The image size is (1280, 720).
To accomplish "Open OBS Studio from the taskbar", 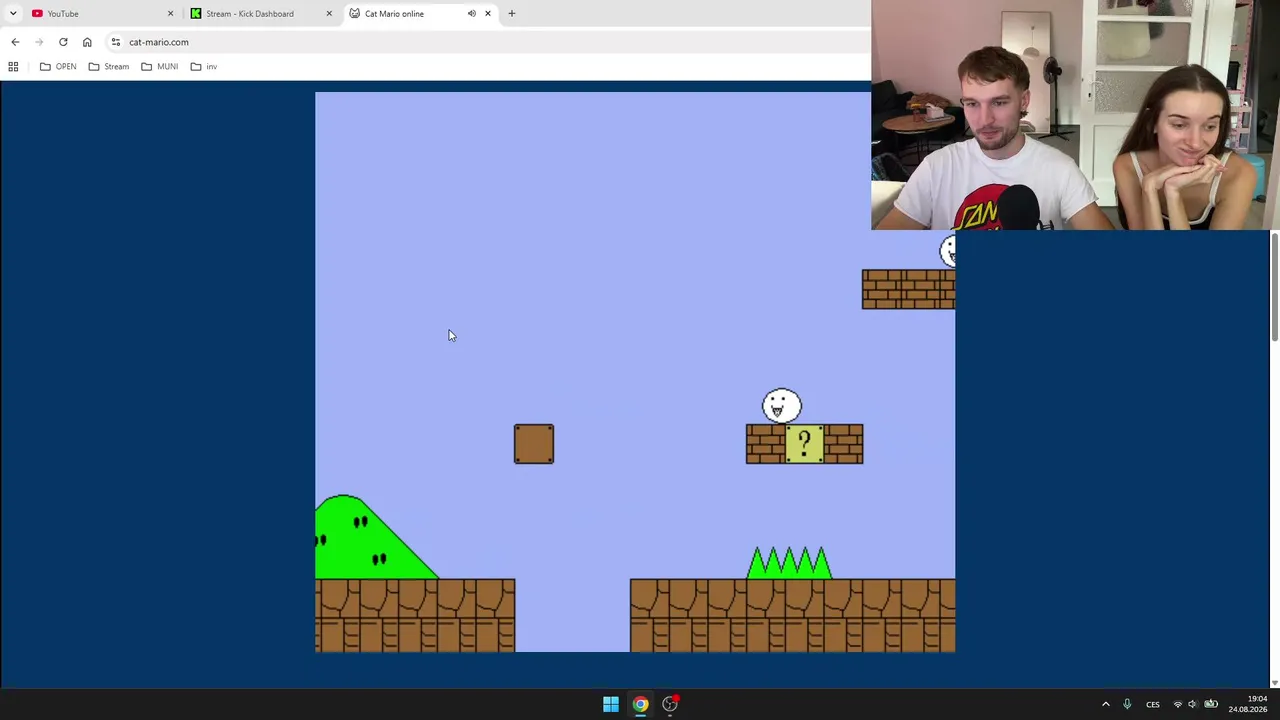I will pos(670,704).
